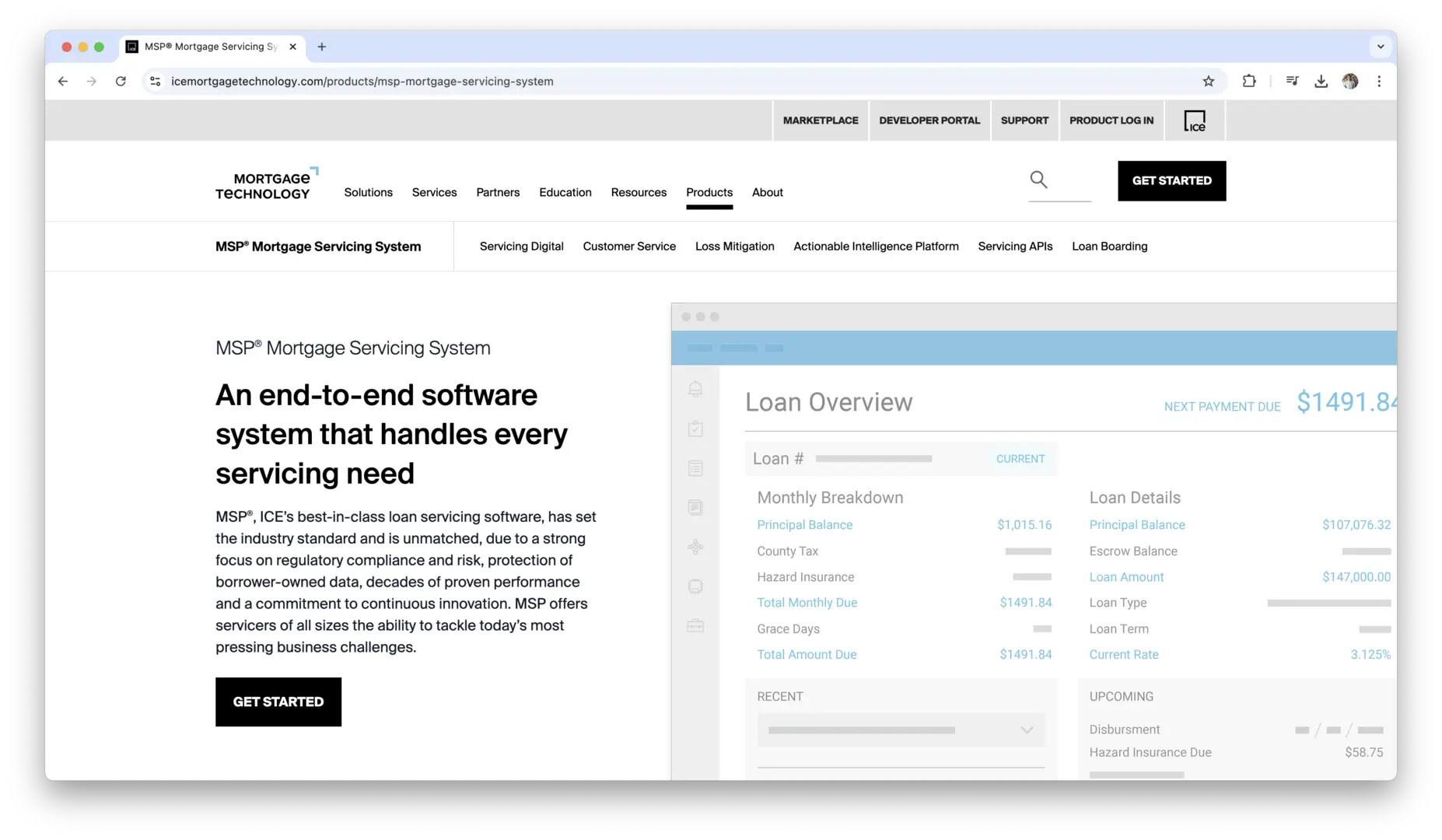This screenshot has height=840, width=1442.
Task: Click the "Escrow Balance" label
Action: click(x=1133, y=551)
